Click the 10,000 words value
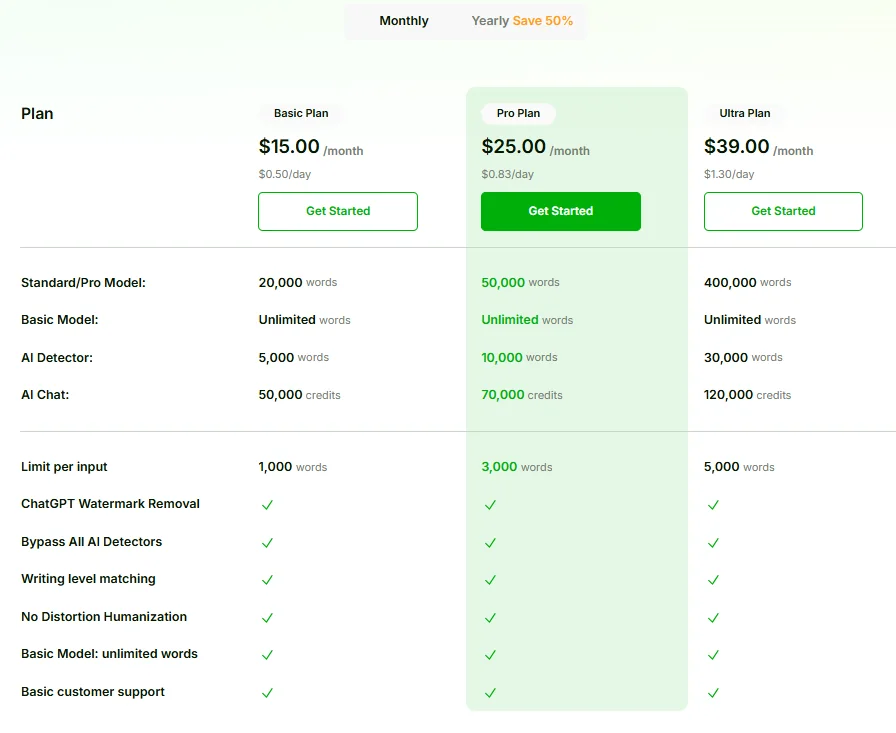Screen dimensions: 896x733 [x=519, y=358]
